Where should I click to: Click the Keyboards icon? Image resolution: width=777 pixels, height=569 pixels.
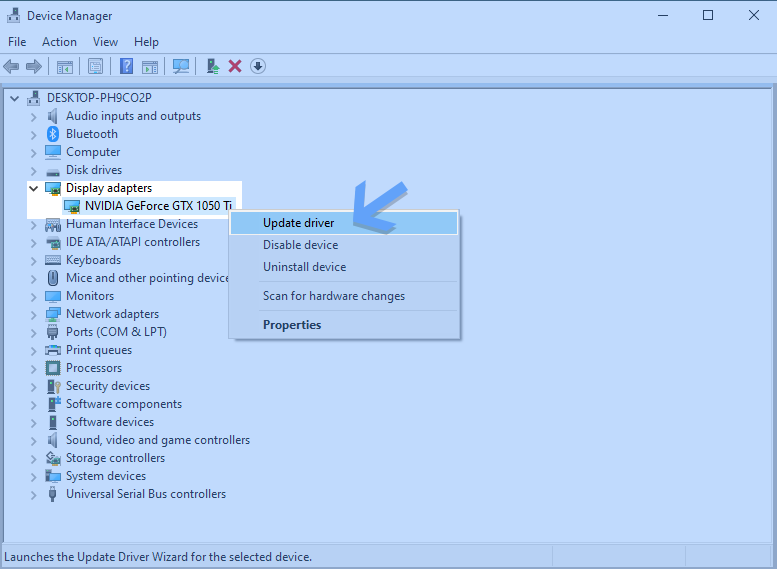click(x=53, y=260)
